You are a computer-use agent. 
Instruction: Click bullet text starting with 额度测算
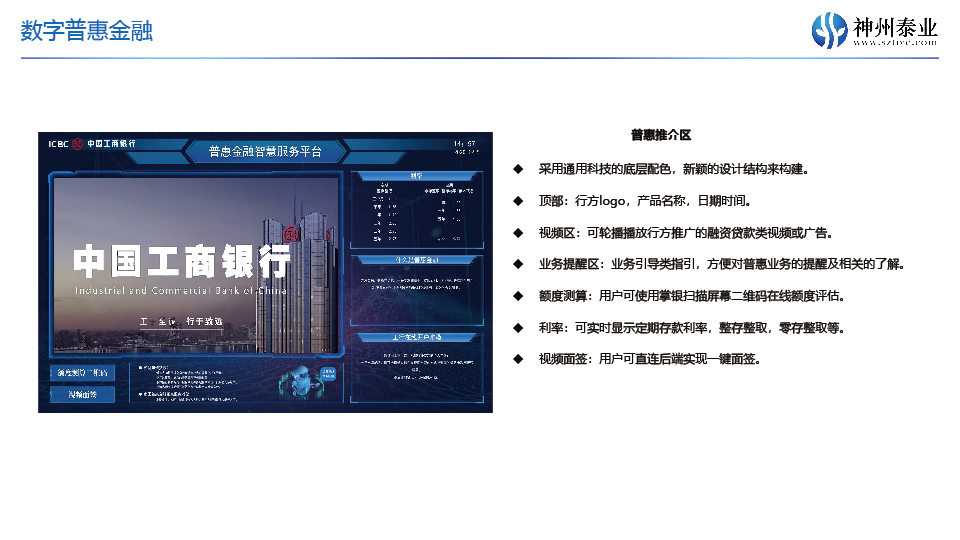tap(692, 296)
